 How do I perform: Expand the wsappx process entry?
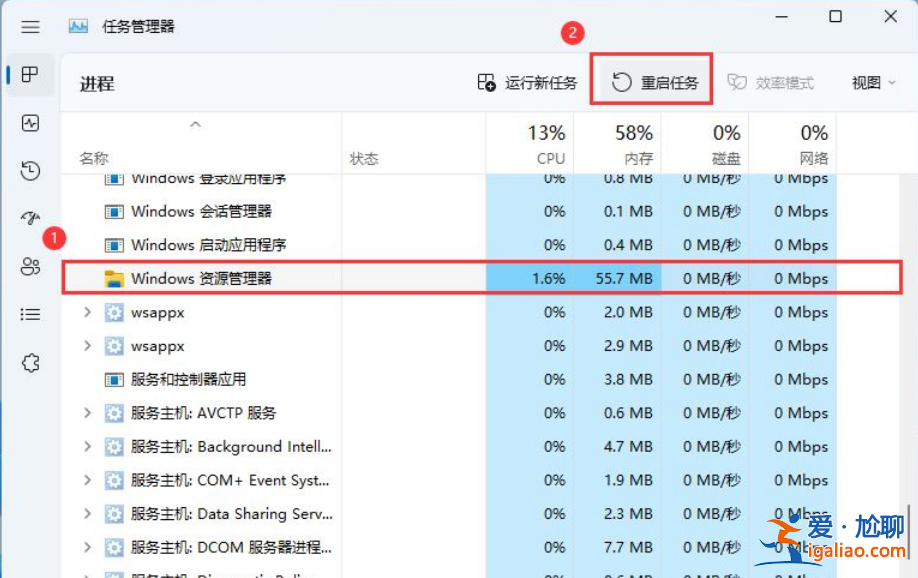(x=85, y=312)
